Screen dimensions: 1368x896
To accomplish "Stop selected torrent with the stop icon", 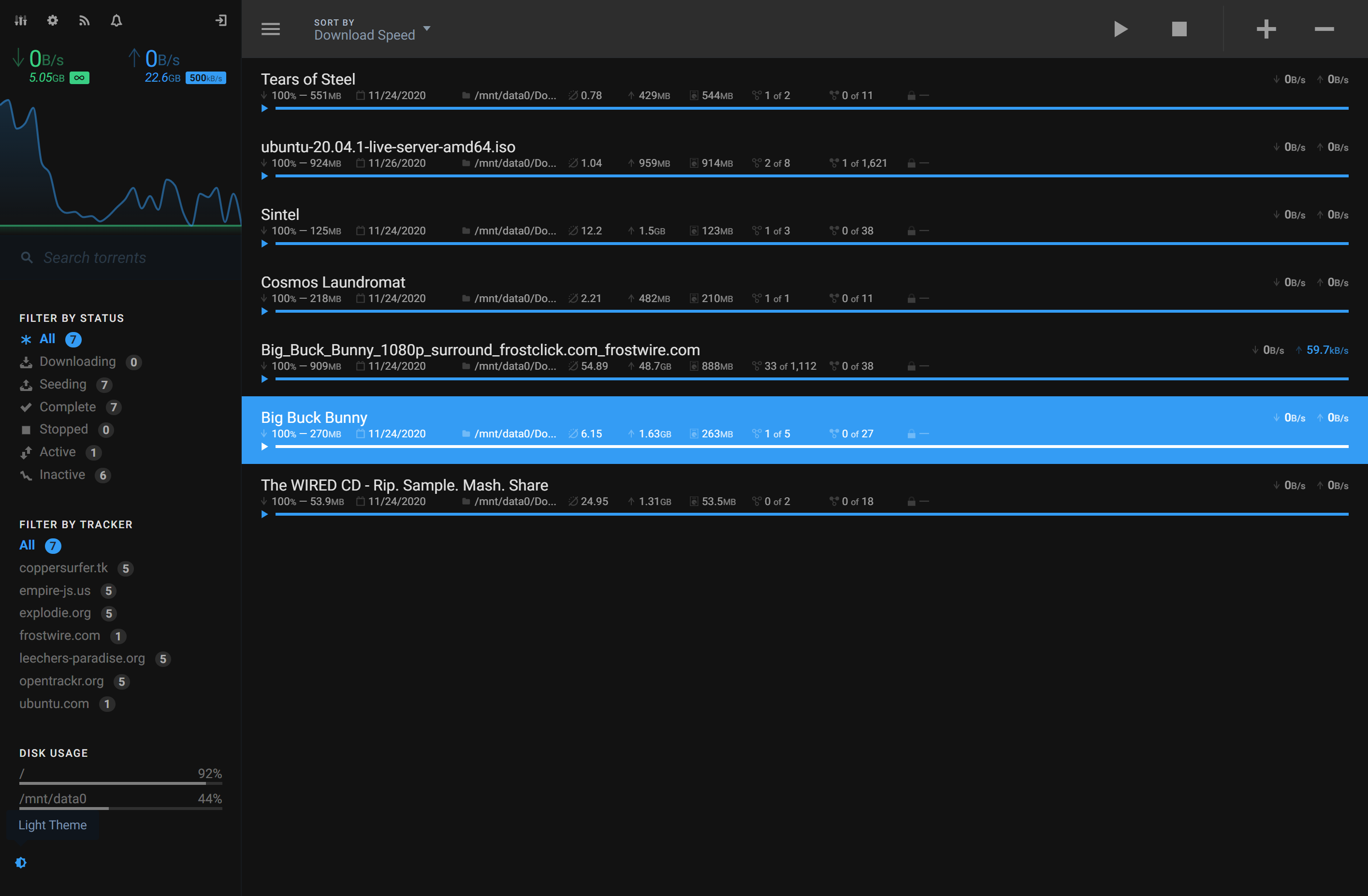I will (x=1179, y=29).
